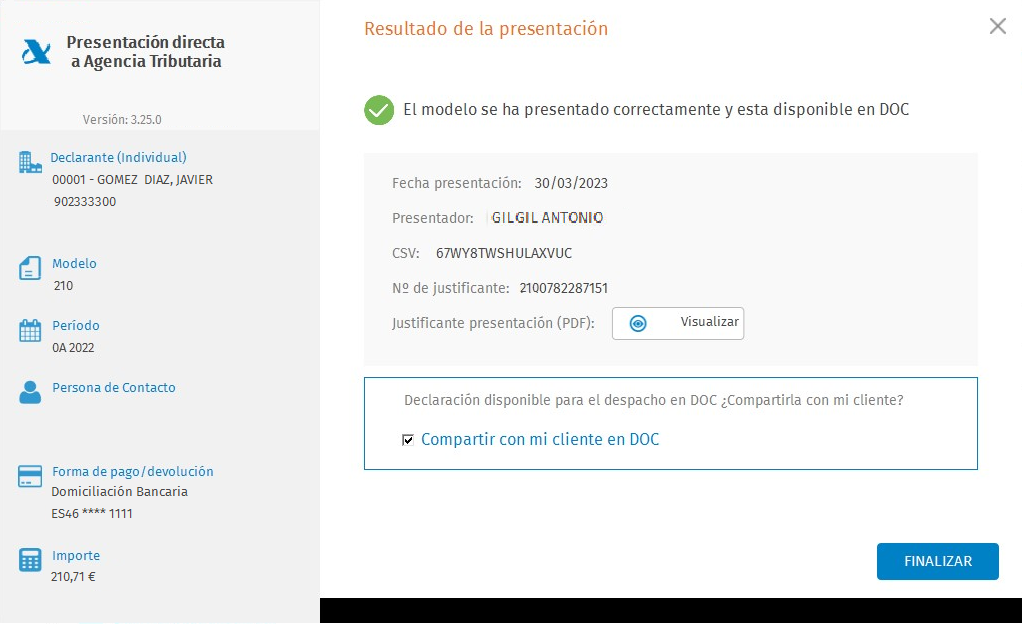
Task: Click the Modelo document icon
Action: click(x=30, y=268)
